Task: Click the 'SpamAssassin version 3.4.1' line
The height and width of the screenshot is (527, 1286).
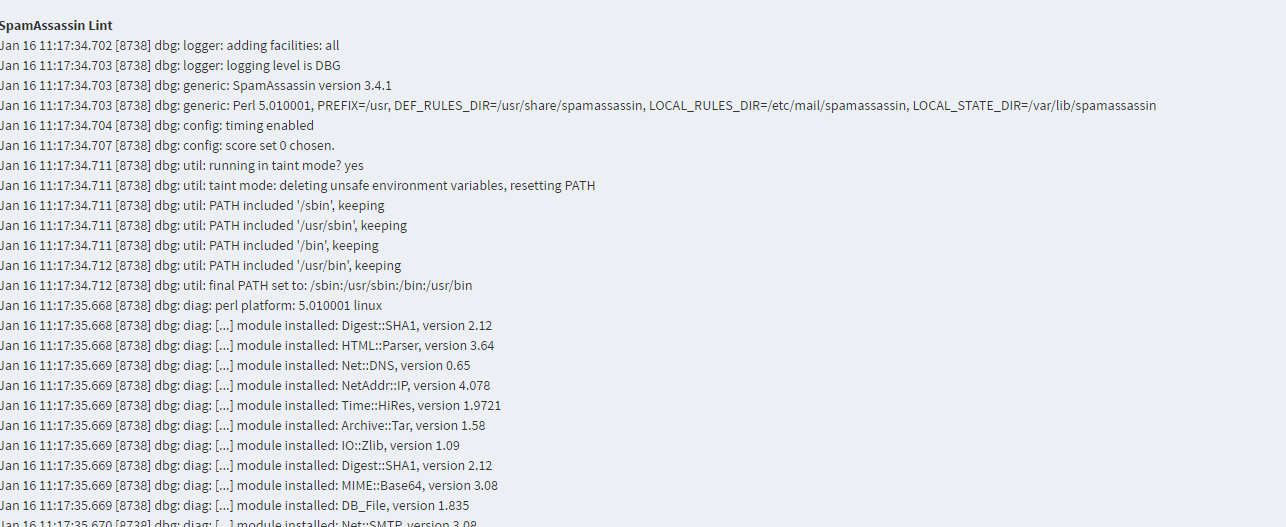Action: [x=196, y=85]
